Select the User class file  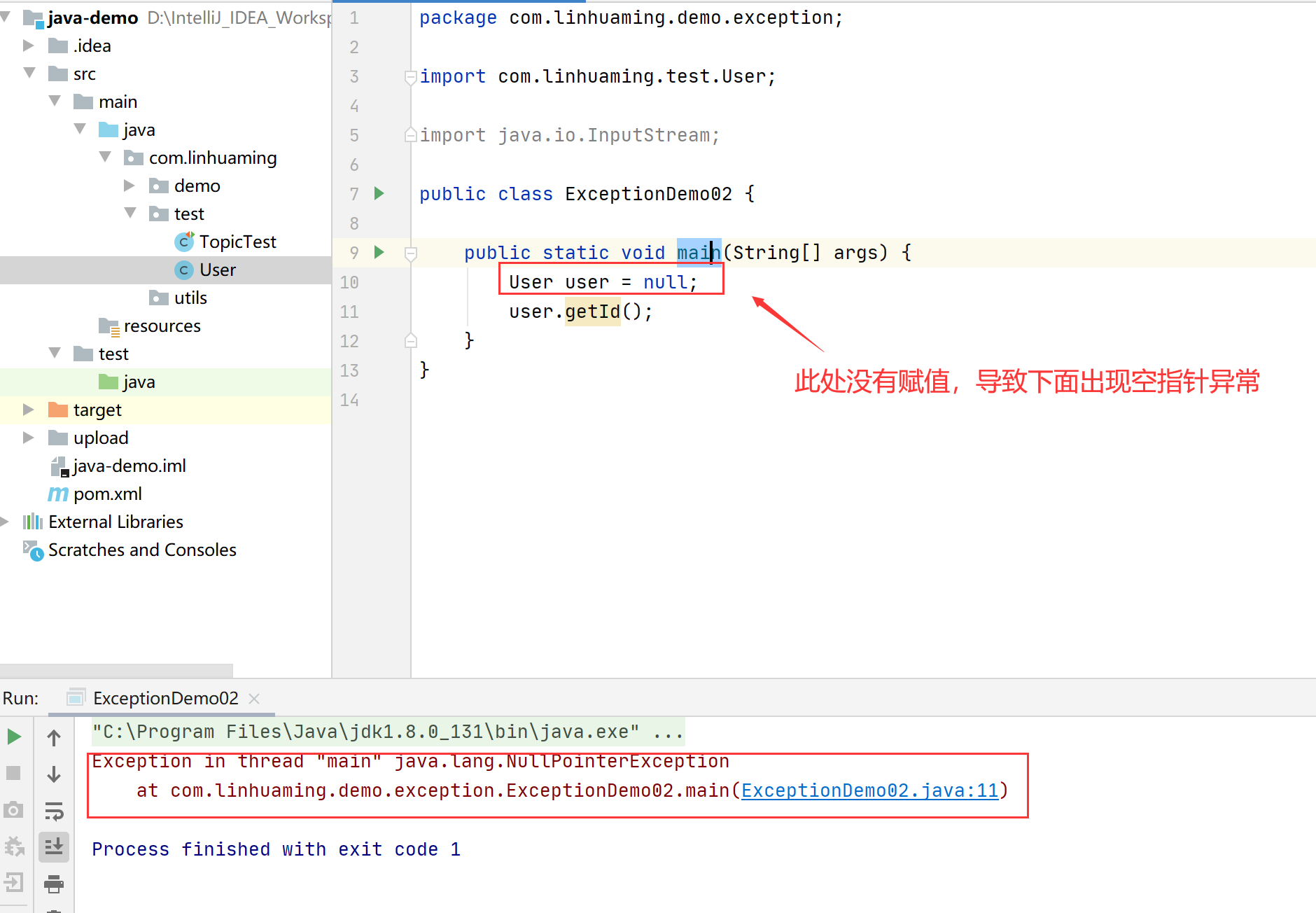coord(218,270)
